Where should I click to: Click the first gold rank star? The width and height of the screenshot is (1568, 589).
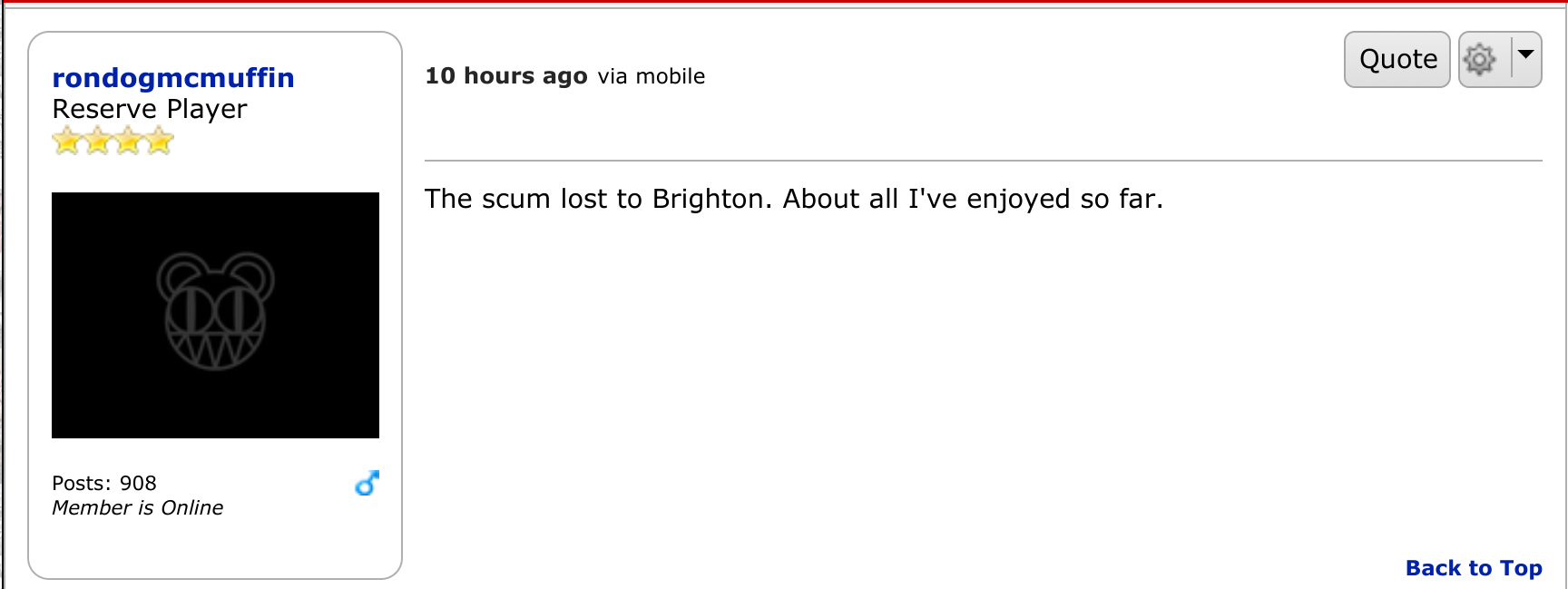point(67,141)
